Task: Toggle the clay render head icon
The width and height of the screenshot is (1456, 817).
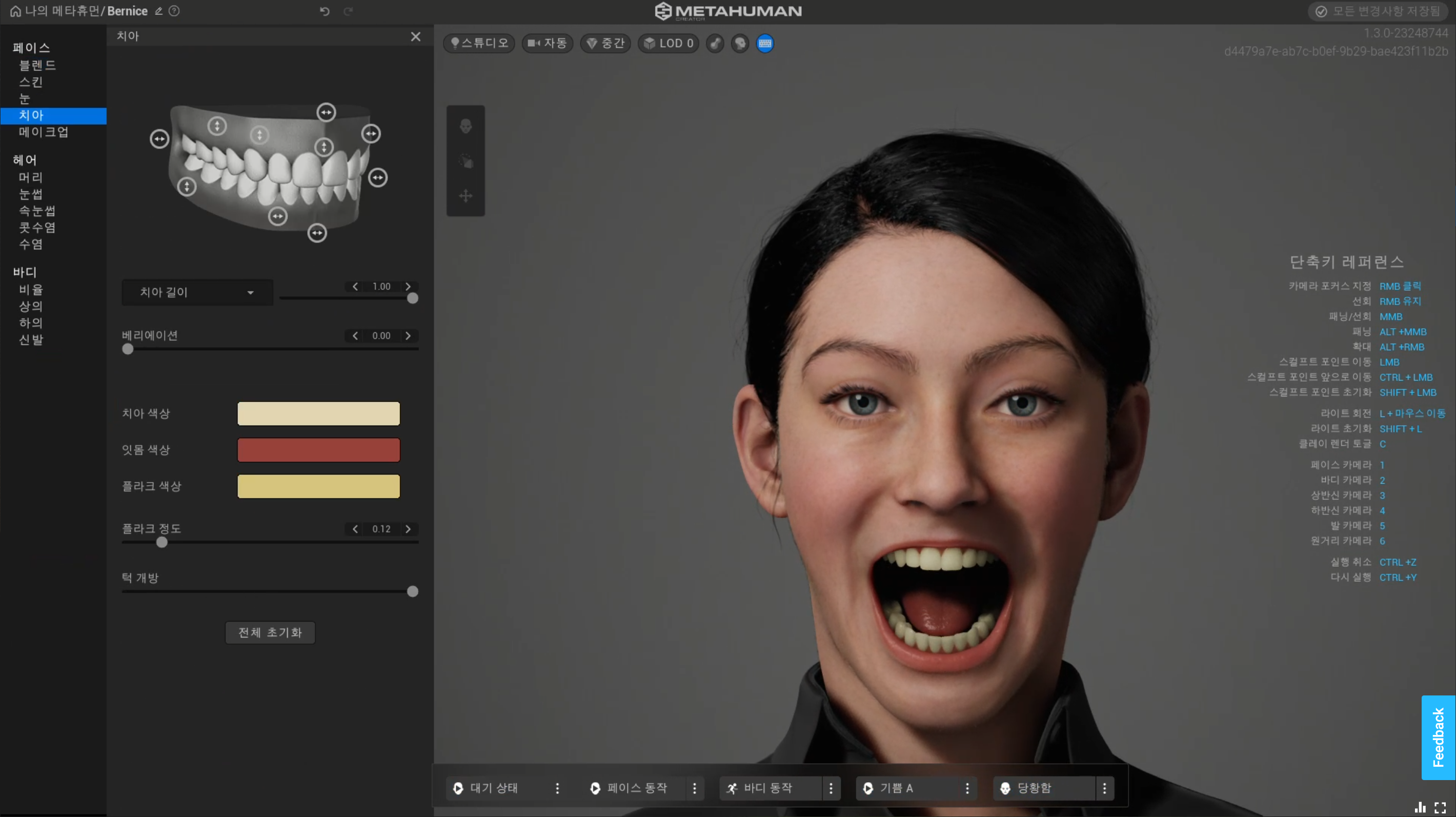Action: pyautogui.click(x=740, y=44)
